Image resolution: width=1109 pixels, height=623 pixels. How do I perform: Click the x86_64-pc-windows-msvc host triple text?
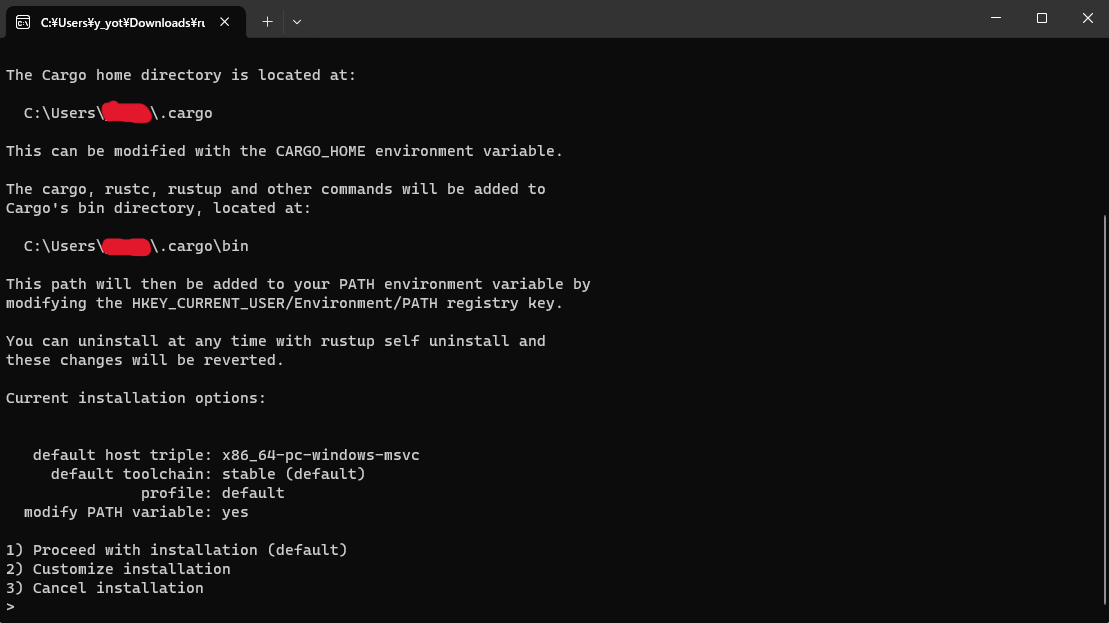[x=321, y=454]
